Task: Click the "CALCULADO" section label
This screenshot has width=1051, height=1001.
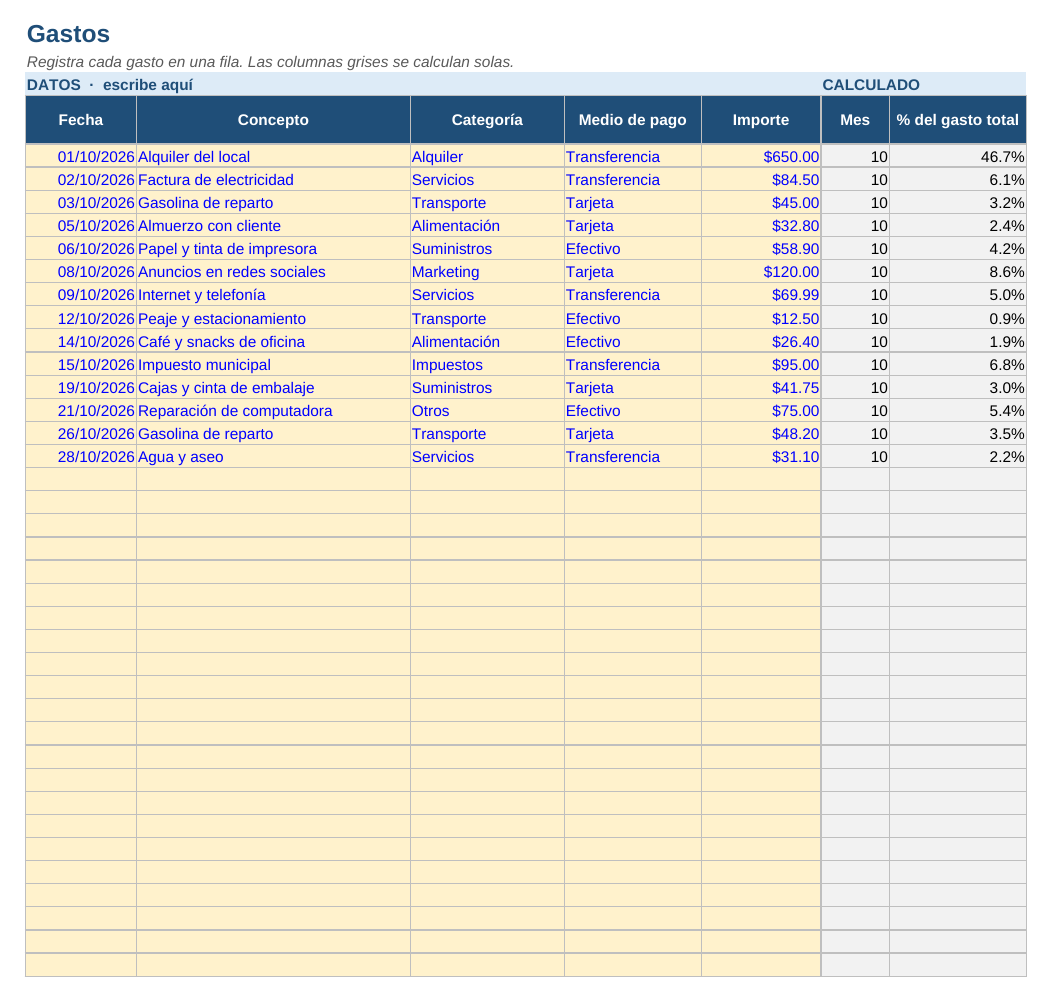Action: tap(871, 85)
